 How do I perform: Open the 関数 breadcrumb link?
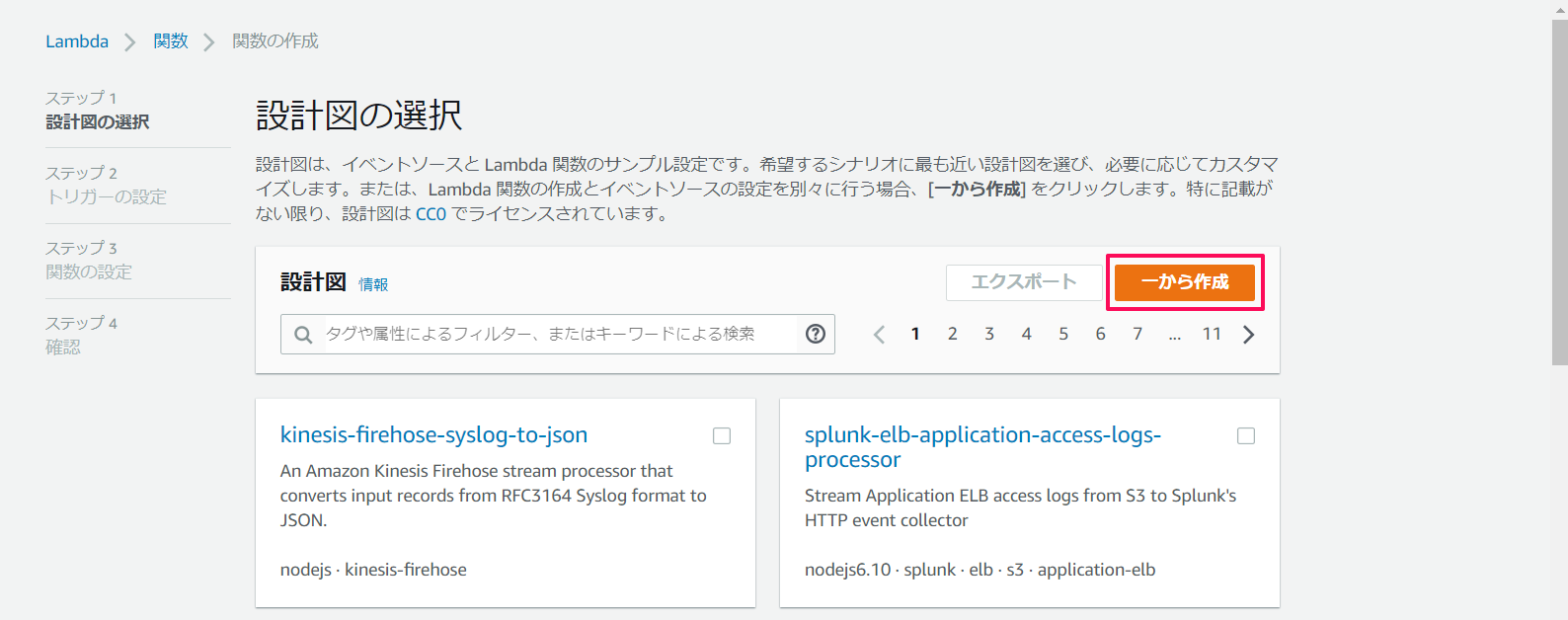coord(171,41)
